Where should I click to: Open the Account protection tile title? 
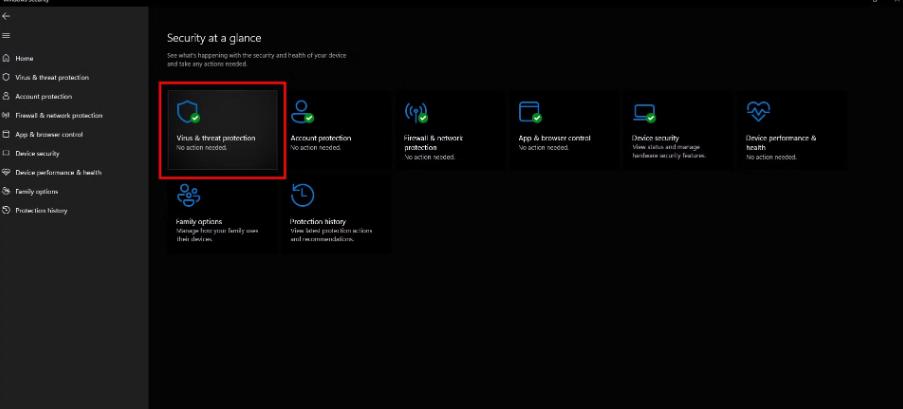click(x=321, y=138)
